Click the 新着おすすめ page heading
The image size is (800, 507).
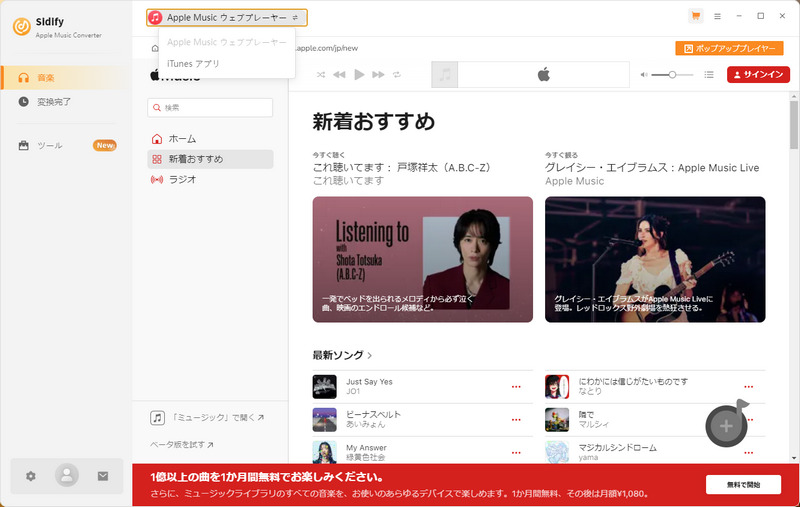pos(373,121)
